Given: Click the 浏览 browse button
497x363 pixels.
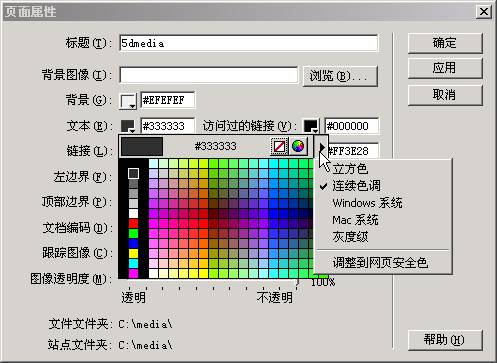Looking at the screenshot, I should [x=340, y=76].
